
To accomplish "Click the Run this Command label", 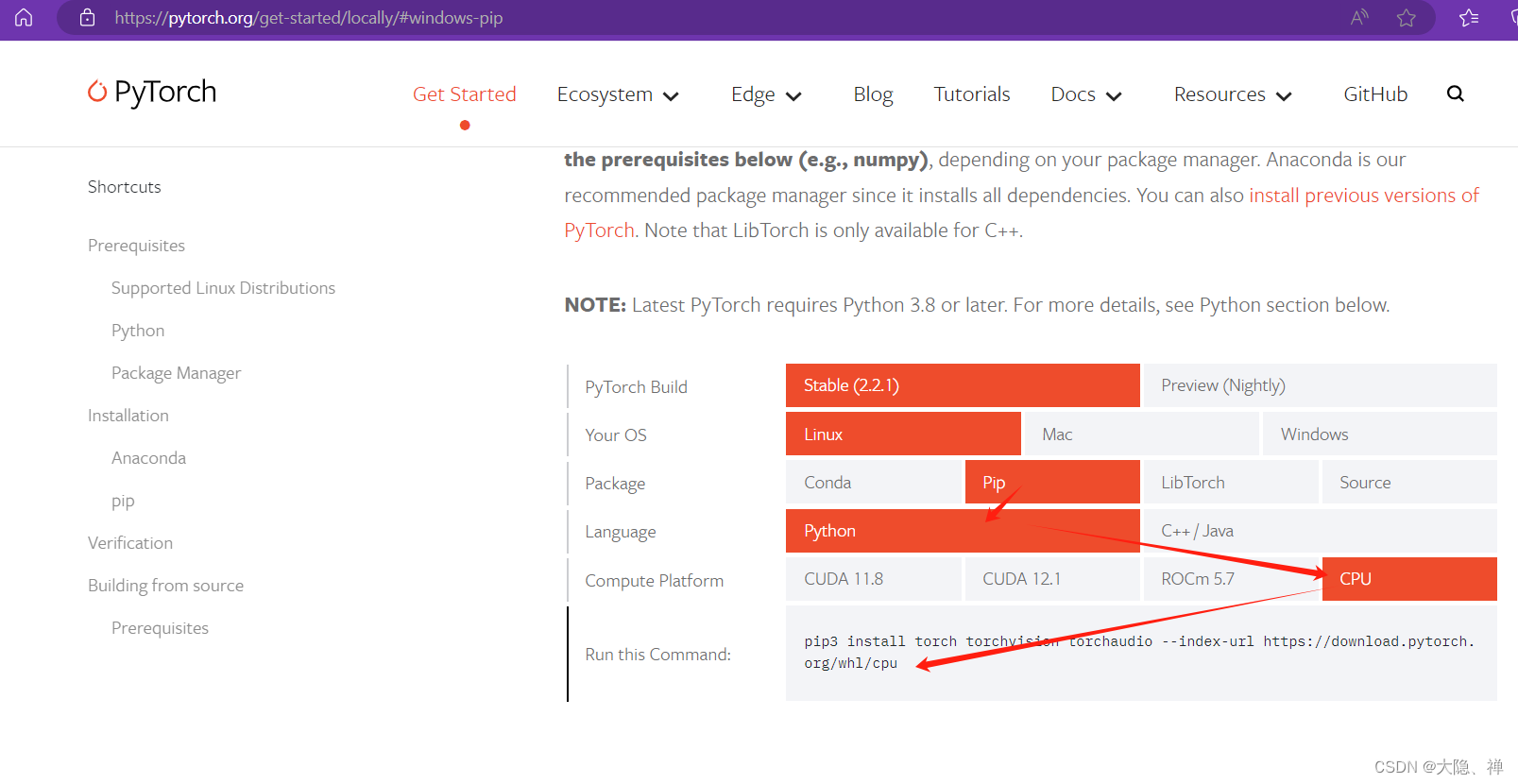I will (657, 655).
